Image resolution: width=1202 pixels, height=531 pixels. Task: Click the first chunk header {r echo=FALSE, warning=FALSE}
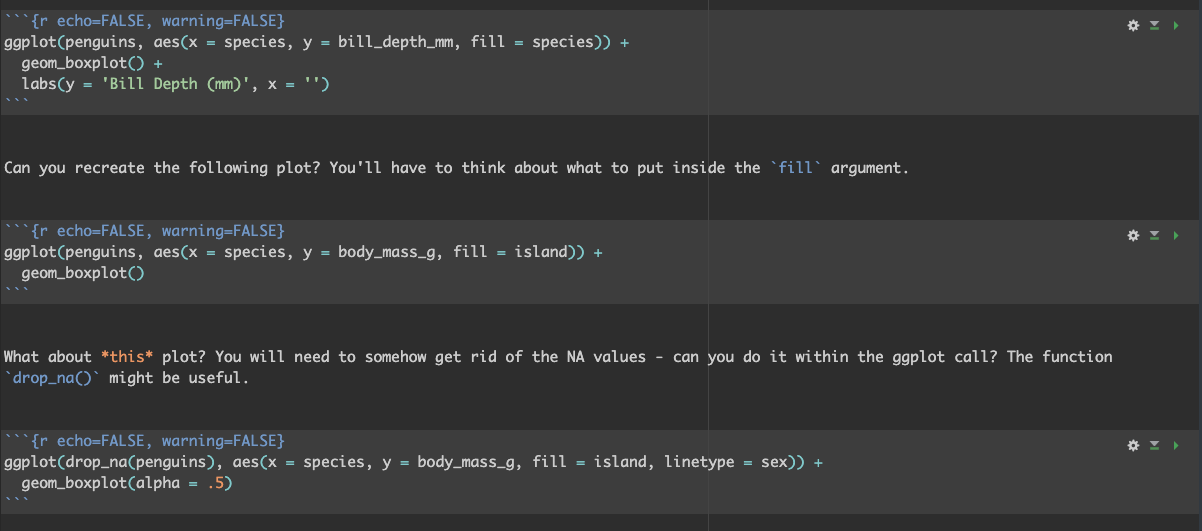(x=158, y=21)
